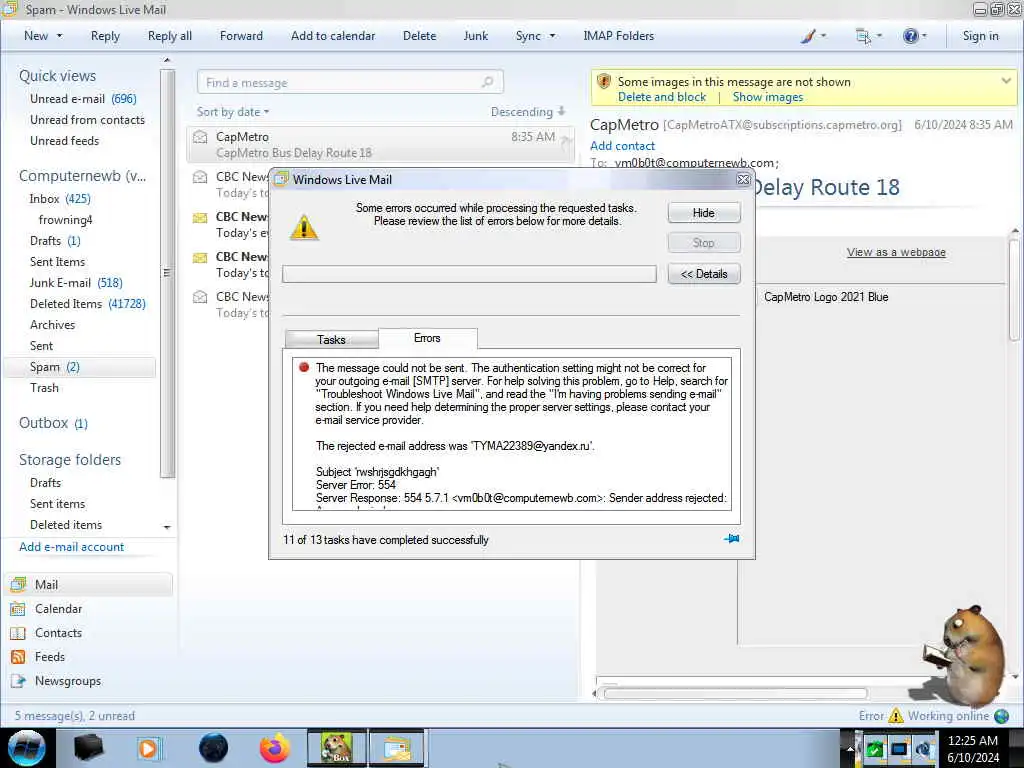Click the folder pane vertical scrollbar
This screenshot has height=768, width=1024.
pyautogui.click(x=167, y=273)
